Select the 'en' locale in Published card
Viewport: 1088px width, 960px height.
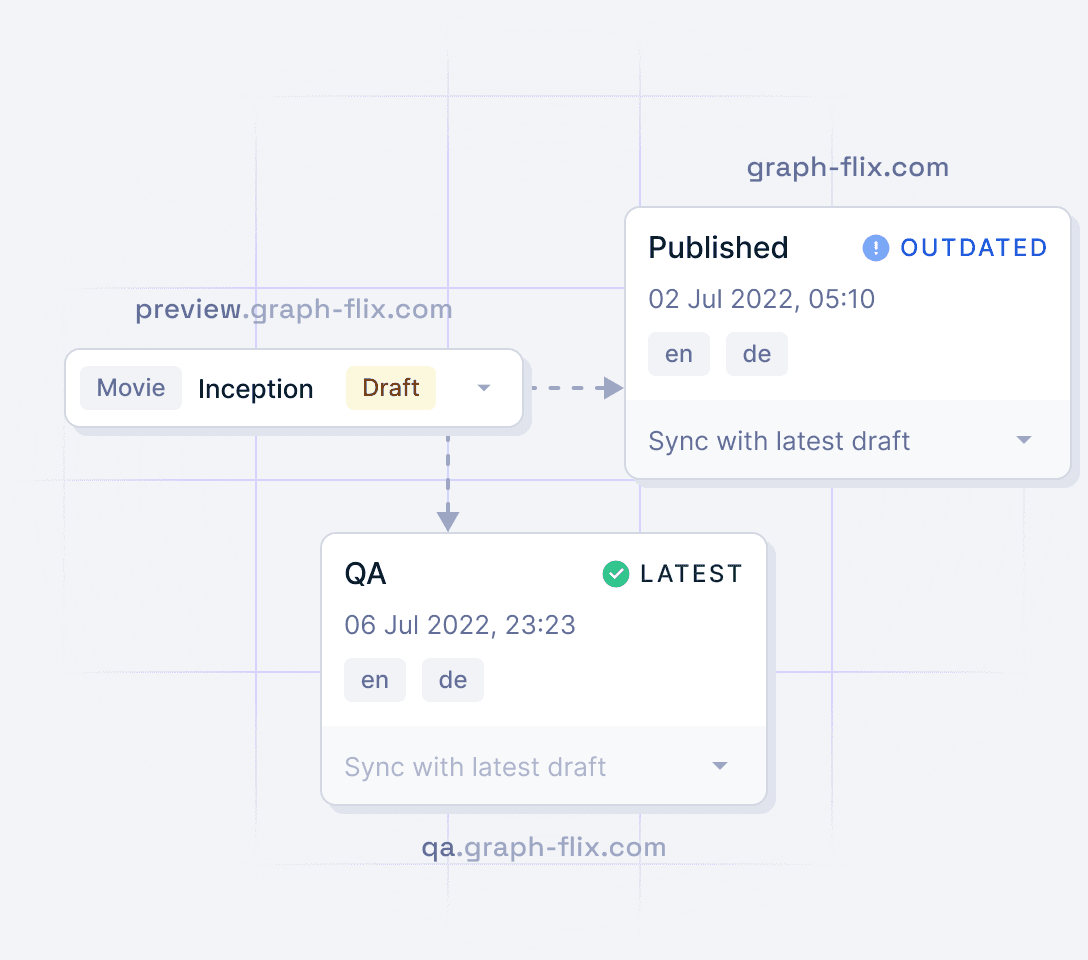(679, 355)
